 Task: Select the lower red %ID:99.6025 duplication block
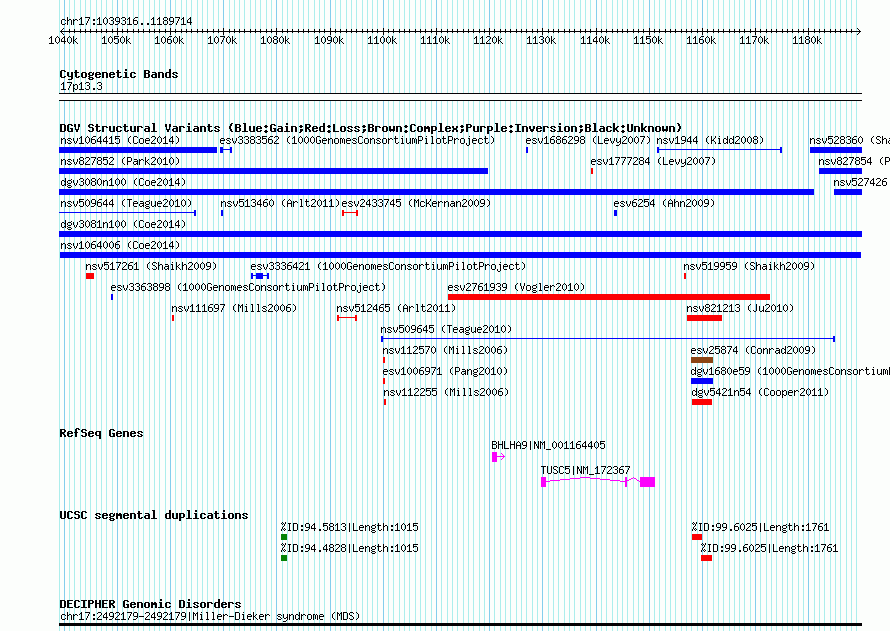coord(706,558)
